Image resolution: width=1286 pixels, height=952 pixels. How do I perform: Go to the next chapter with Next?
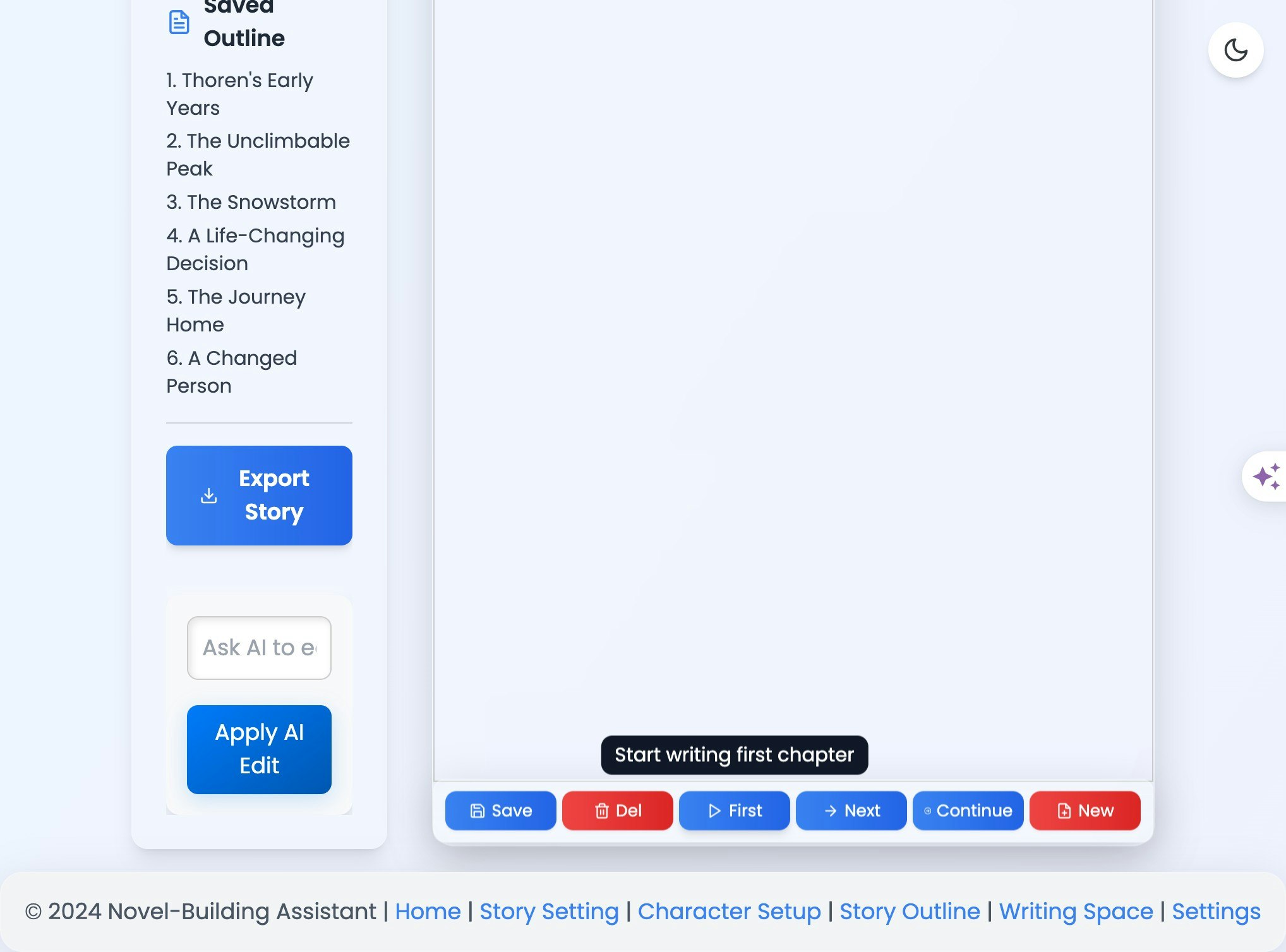coord(851,811)
